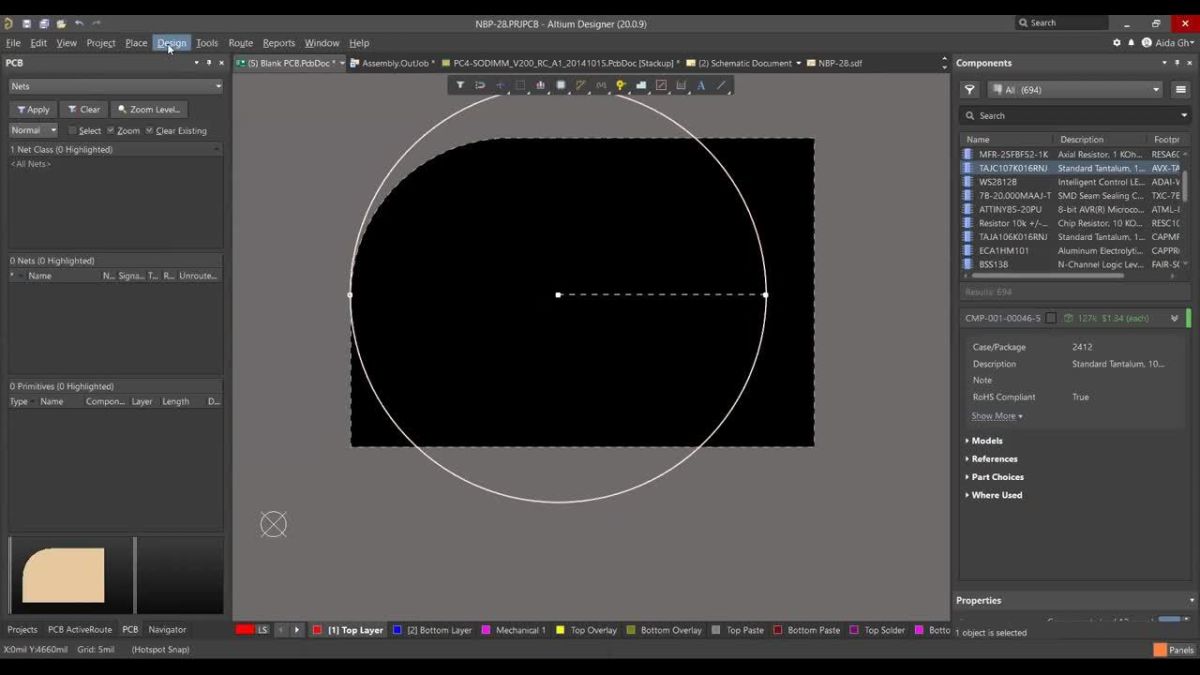Open the Components panel hamburger menu
Viewport: 1200px width, 675px height.
click(1181, 90)
